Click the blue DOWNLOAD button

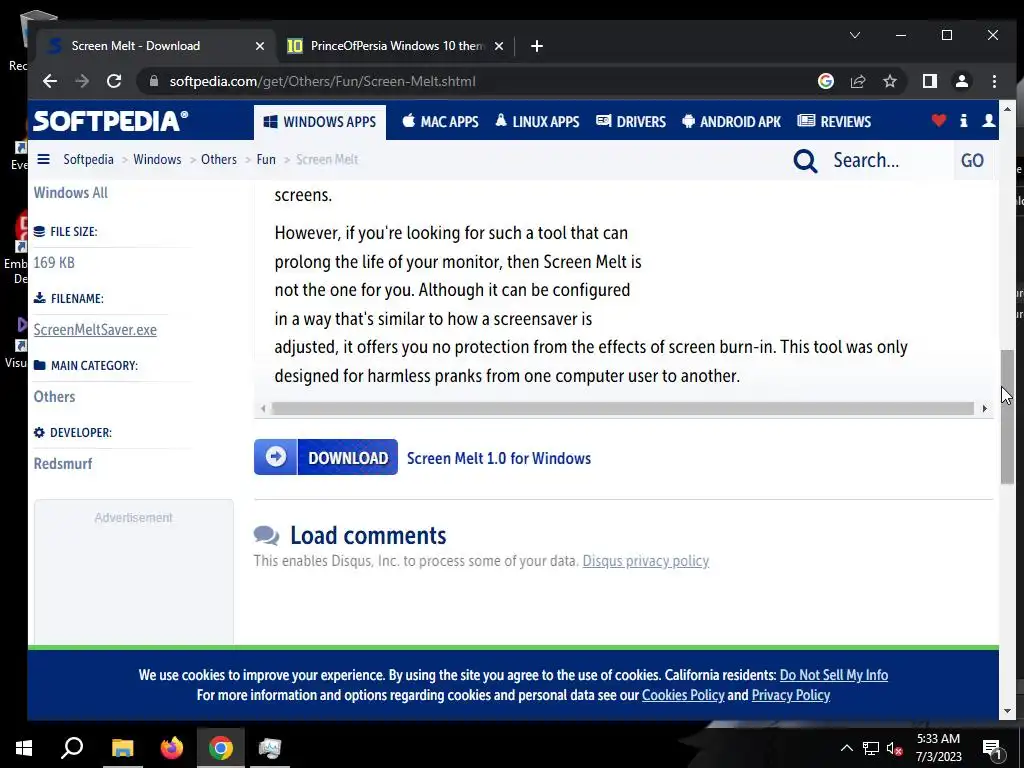pos(326,457)
